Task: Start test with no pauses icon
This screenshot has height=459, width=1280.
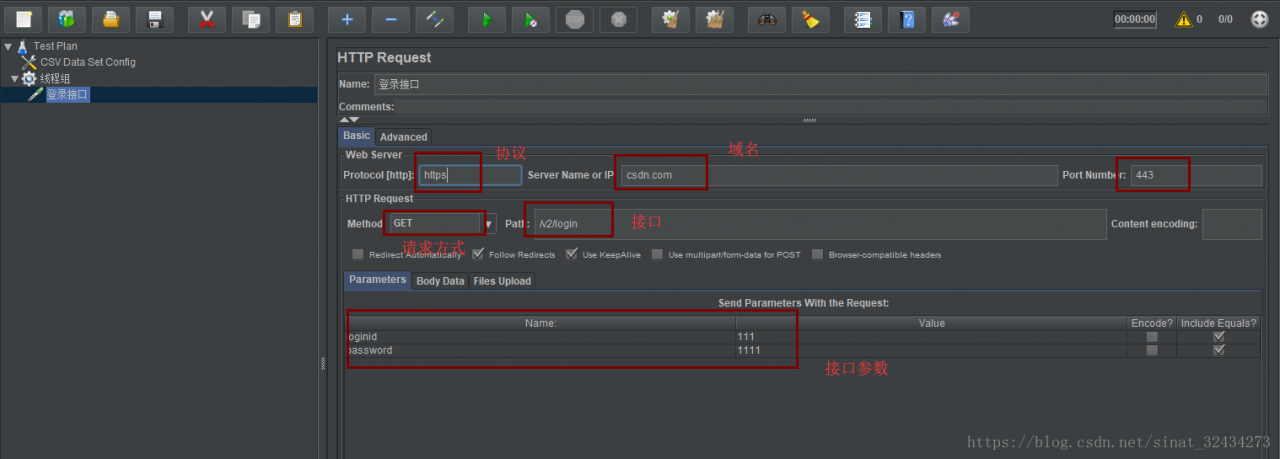Action: pos(531,19)
